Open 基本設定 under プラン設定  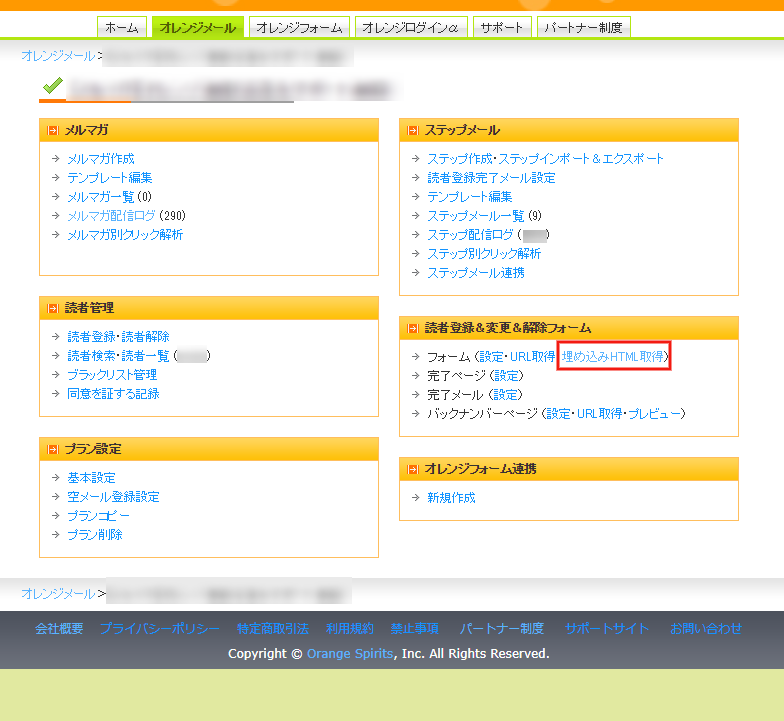[91, 478]
